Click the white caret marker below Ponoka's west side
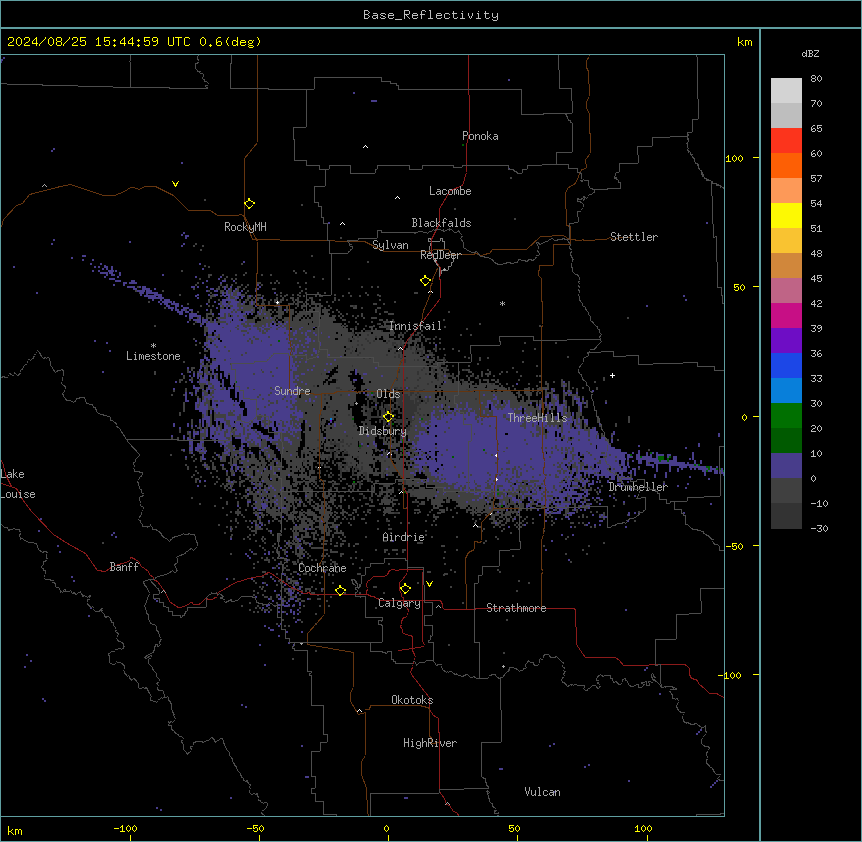Screen dimensions: 862x842 coord(365,147)
